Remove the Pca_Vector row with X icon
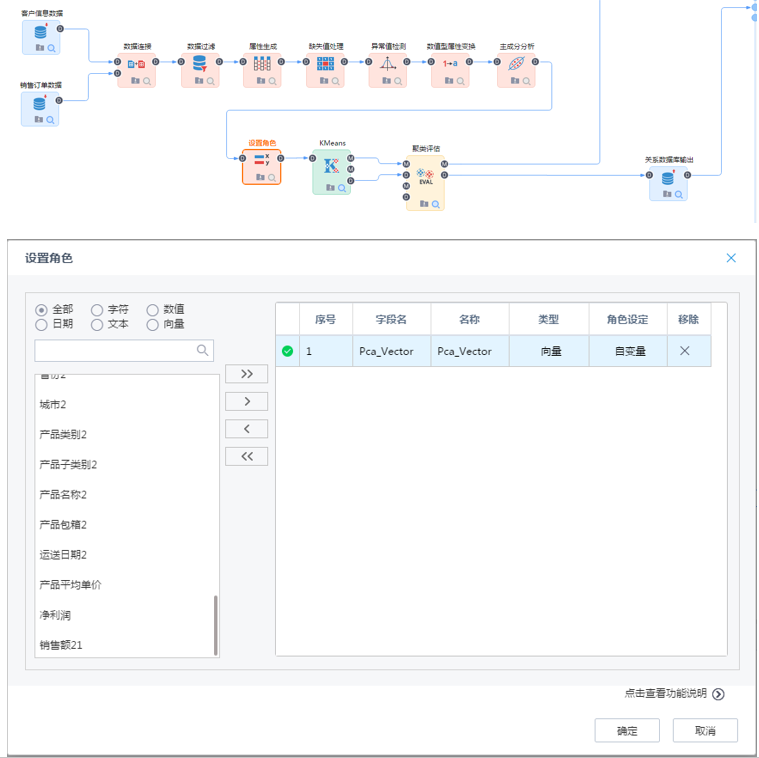Image resolution: width=759 pixels, height=758 pixels. [x=685, y=351]
